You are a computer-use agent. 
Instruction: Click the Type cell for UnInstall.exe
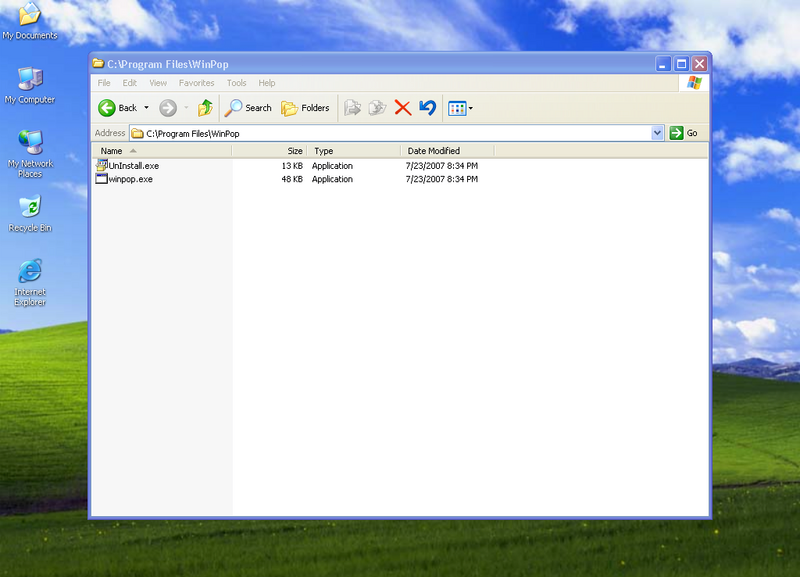332,166
